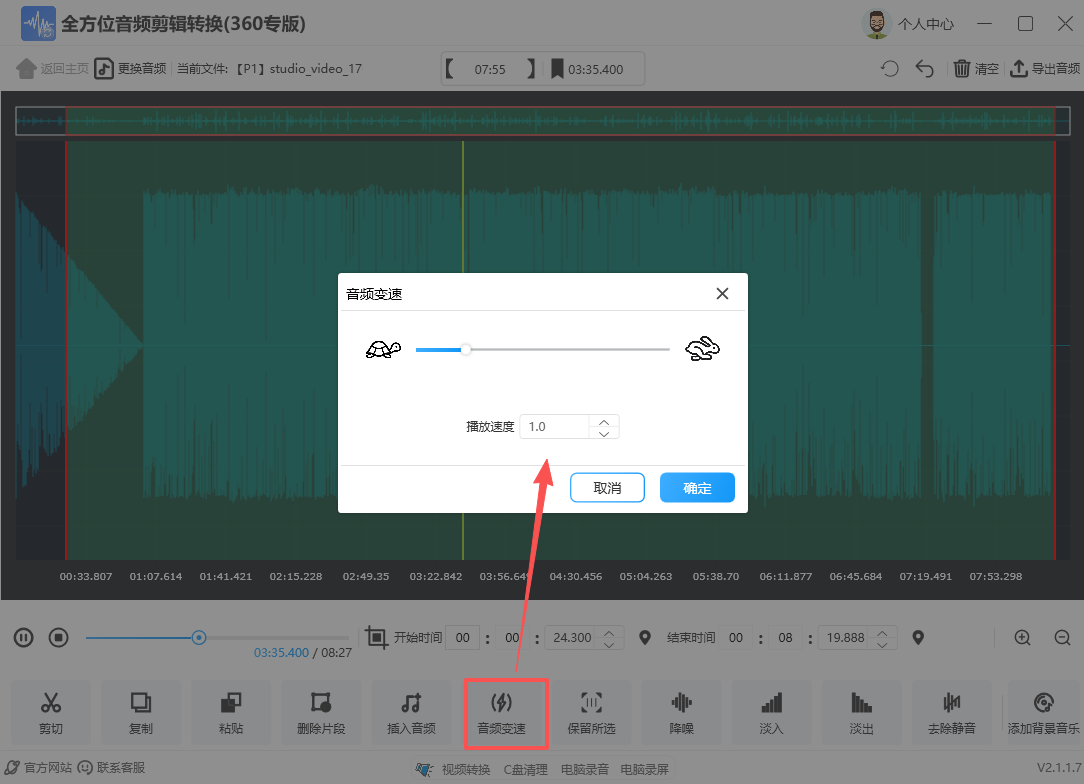Select the Fade in (淡入) tool
This screenshot has width=1084, height=784.
tap(771, 713)
